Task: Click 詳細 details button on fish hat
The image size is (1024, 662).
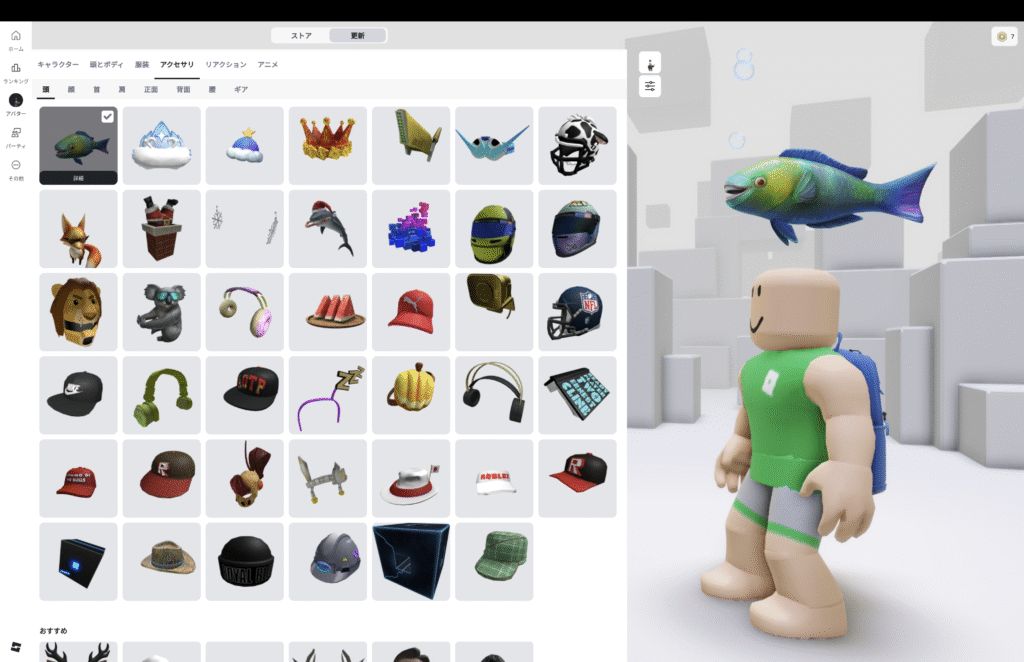Action: (78, 177)
